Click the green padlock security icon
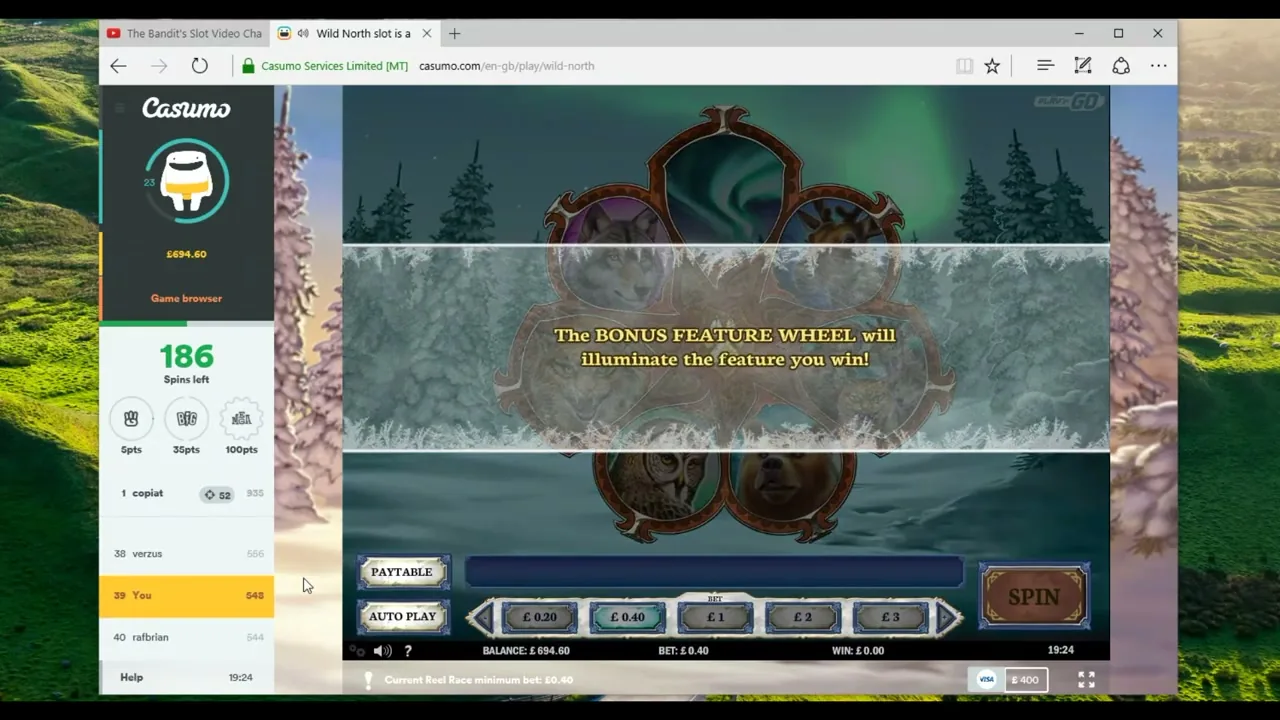This screenshot has height=720, width=1280. pyautogui.click(x=248, y=66)
